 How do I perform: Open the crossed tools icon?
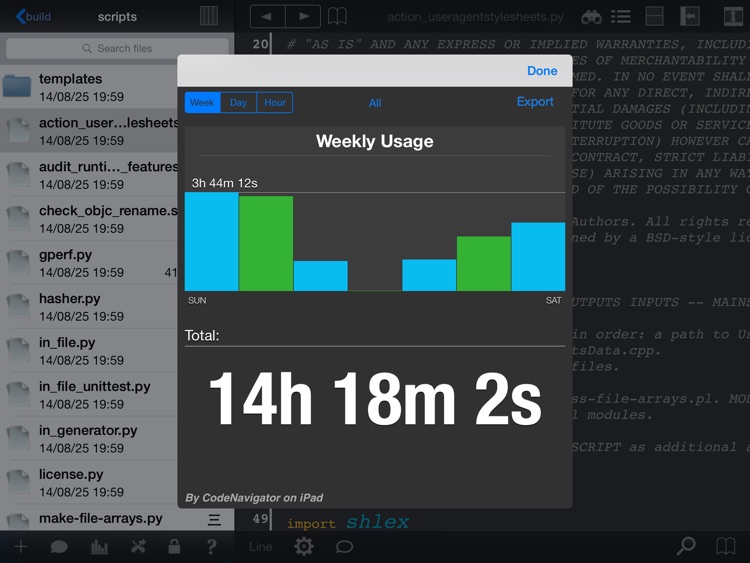point(138,546)
